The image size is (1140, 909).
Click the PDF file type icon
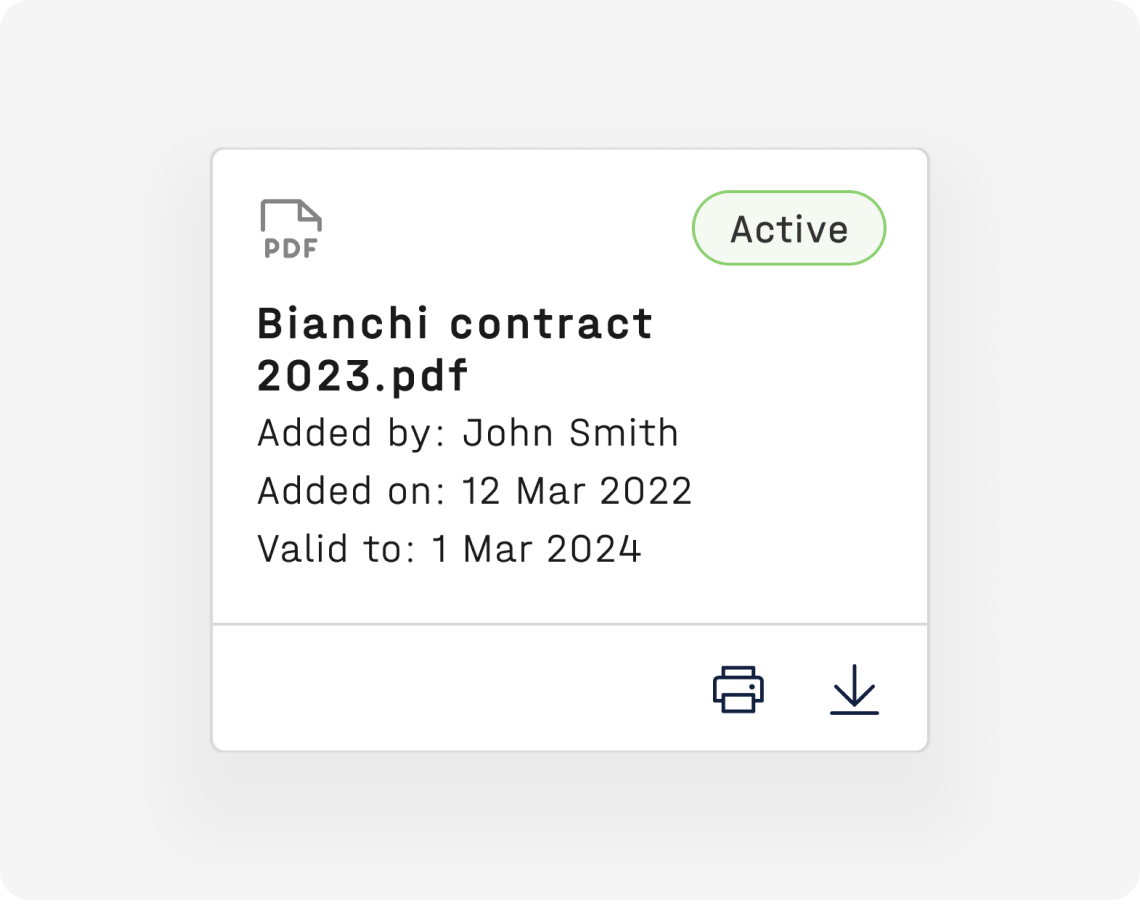pos(291,228)
